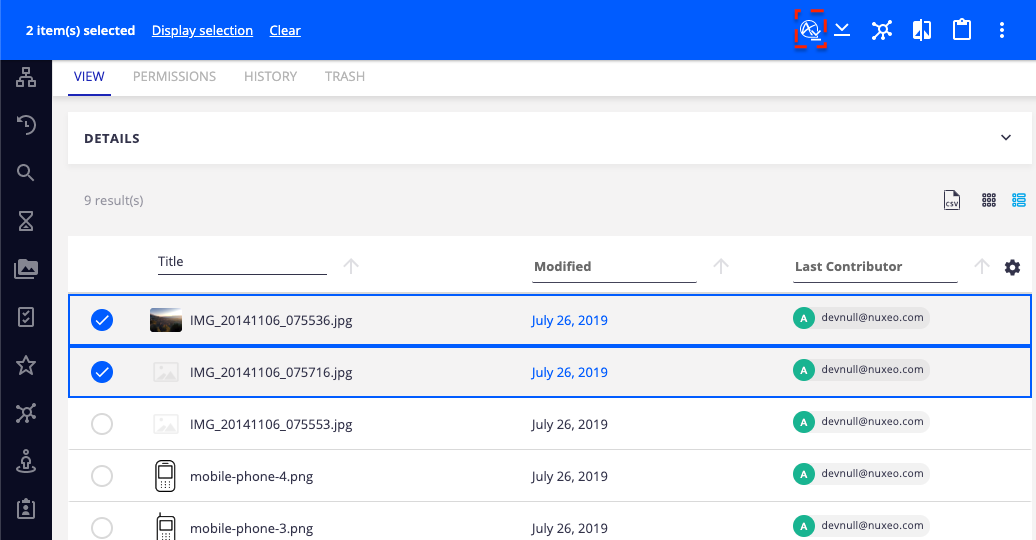Sort by Title using arrow
Viewport: 1036px width, 540px height.
(351, 266)
